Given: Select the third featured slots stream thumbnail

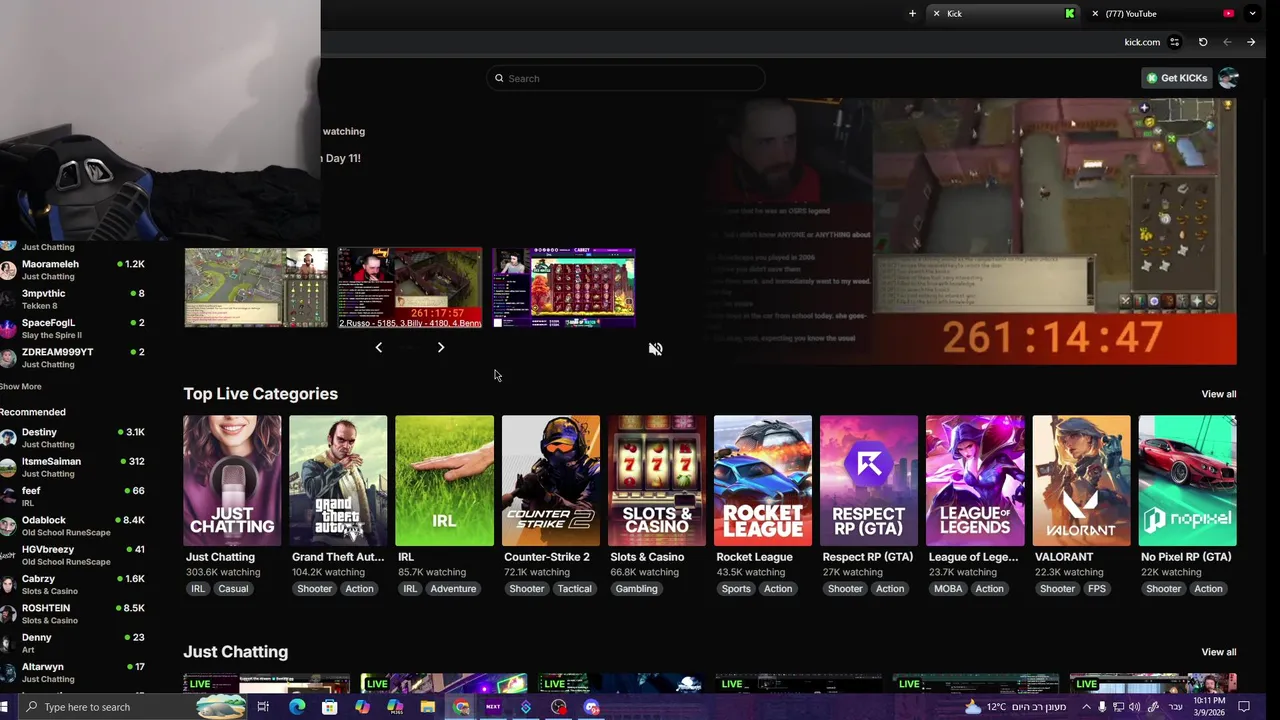Looking at the screenshot, I should point(563,288).
